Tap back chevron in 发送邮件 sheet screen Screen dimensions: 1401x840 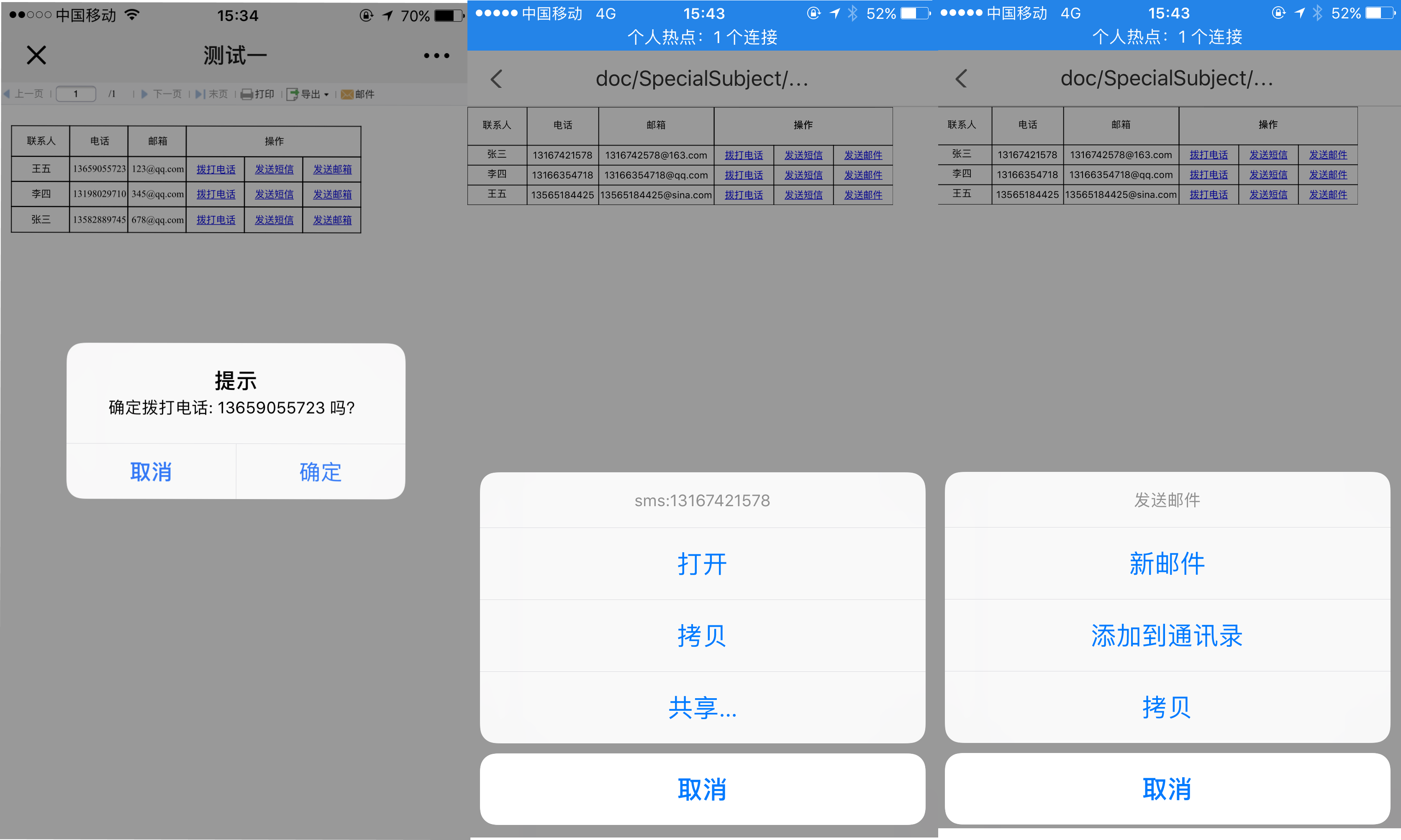pyautogui.click(x=961, y=79)
